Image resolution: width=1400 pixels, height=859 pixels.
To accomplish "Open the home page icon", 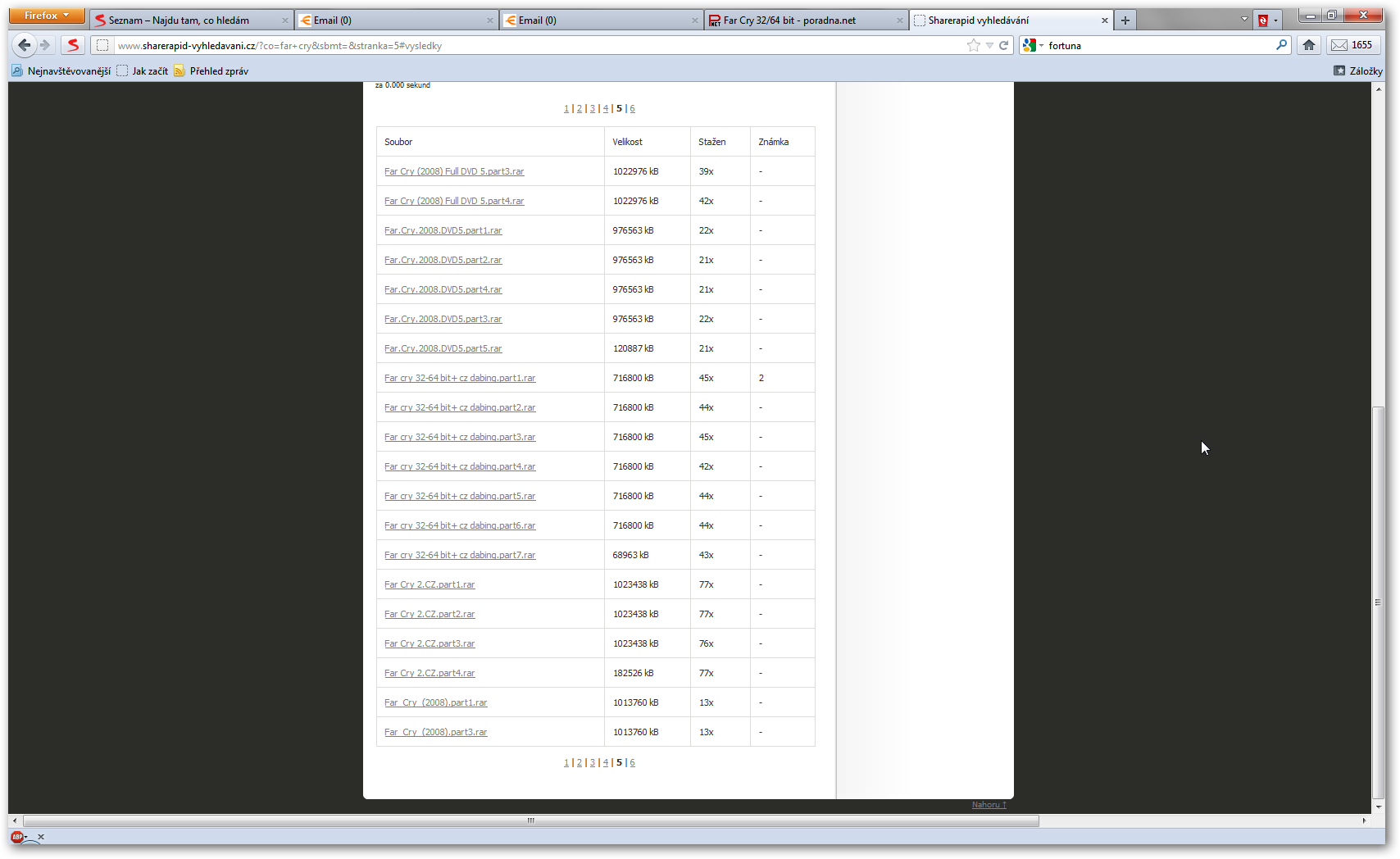I will [x=1309, y=45].
